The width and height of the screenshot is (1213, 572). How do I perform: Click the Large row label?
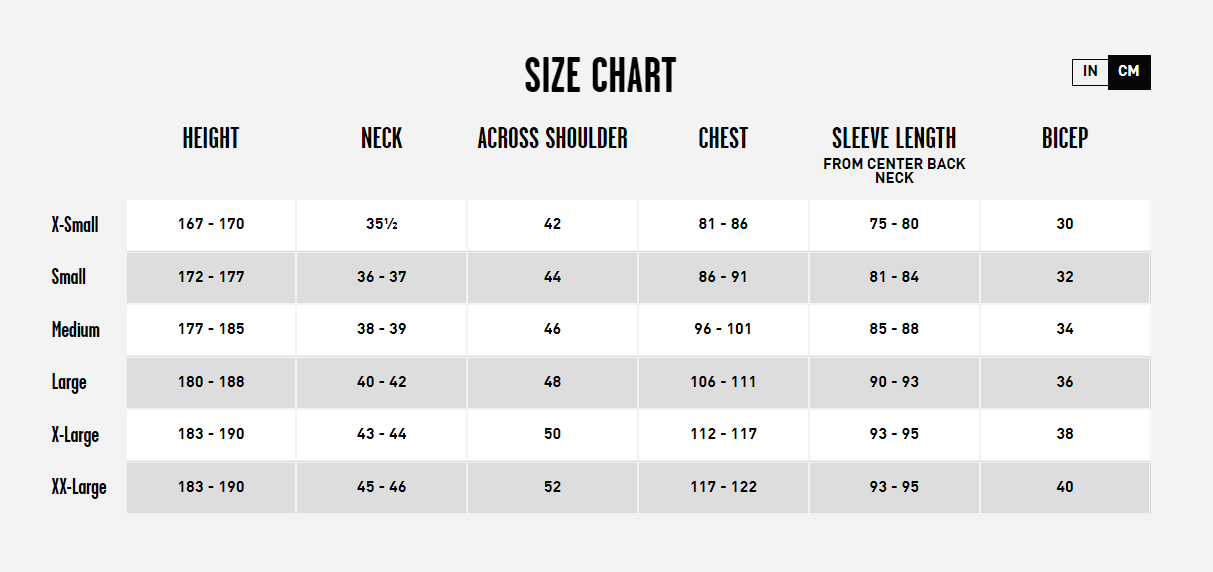point(69,382)
